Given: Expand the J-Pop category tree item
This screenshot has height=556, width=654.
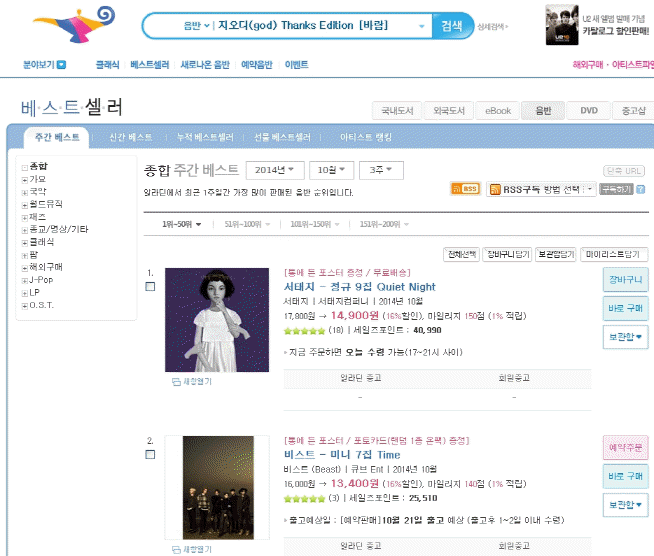Looking at the screenshot, I should [x=25, y=281].
